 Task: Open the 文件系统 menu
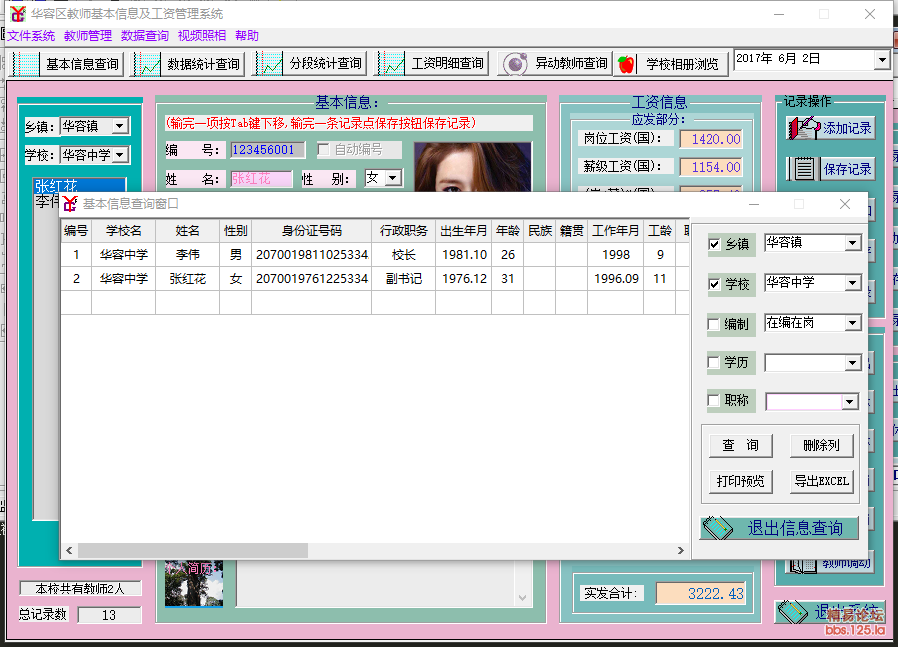tap(31, 36)
